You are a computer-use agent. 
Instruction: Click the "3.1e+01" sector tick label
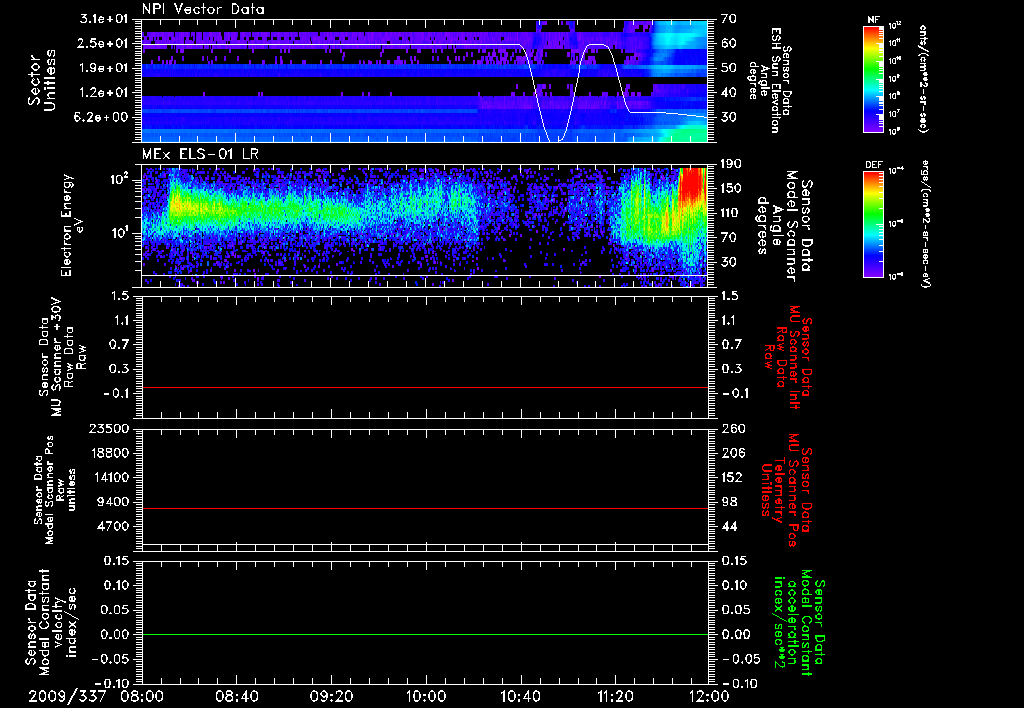(x=103, y=19)
